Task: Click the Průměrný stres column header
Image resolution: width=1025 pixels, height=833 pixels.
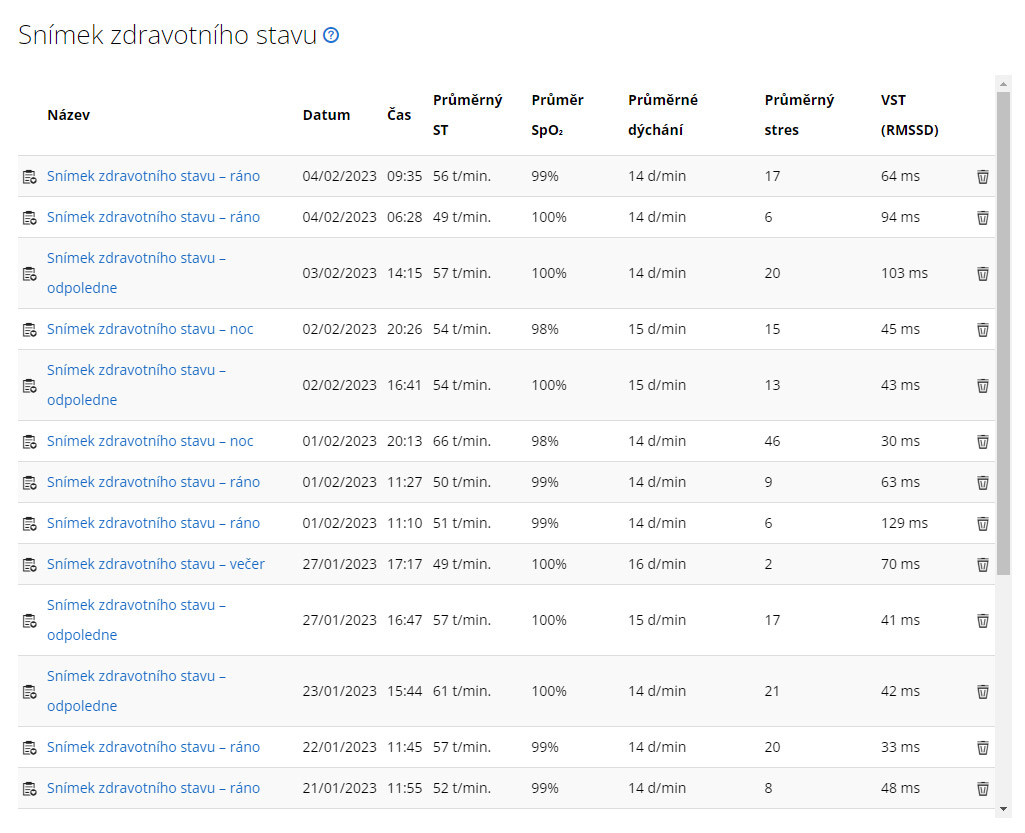Action: [799, 115]
